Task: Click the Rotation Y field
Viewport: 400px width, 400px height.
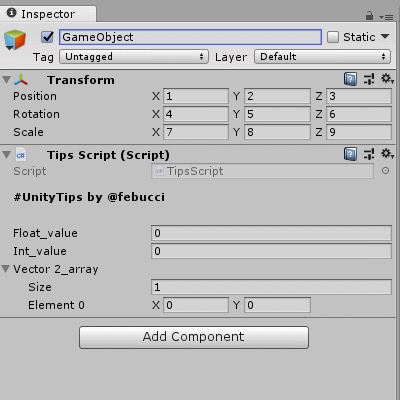Action: click(277, 114)
